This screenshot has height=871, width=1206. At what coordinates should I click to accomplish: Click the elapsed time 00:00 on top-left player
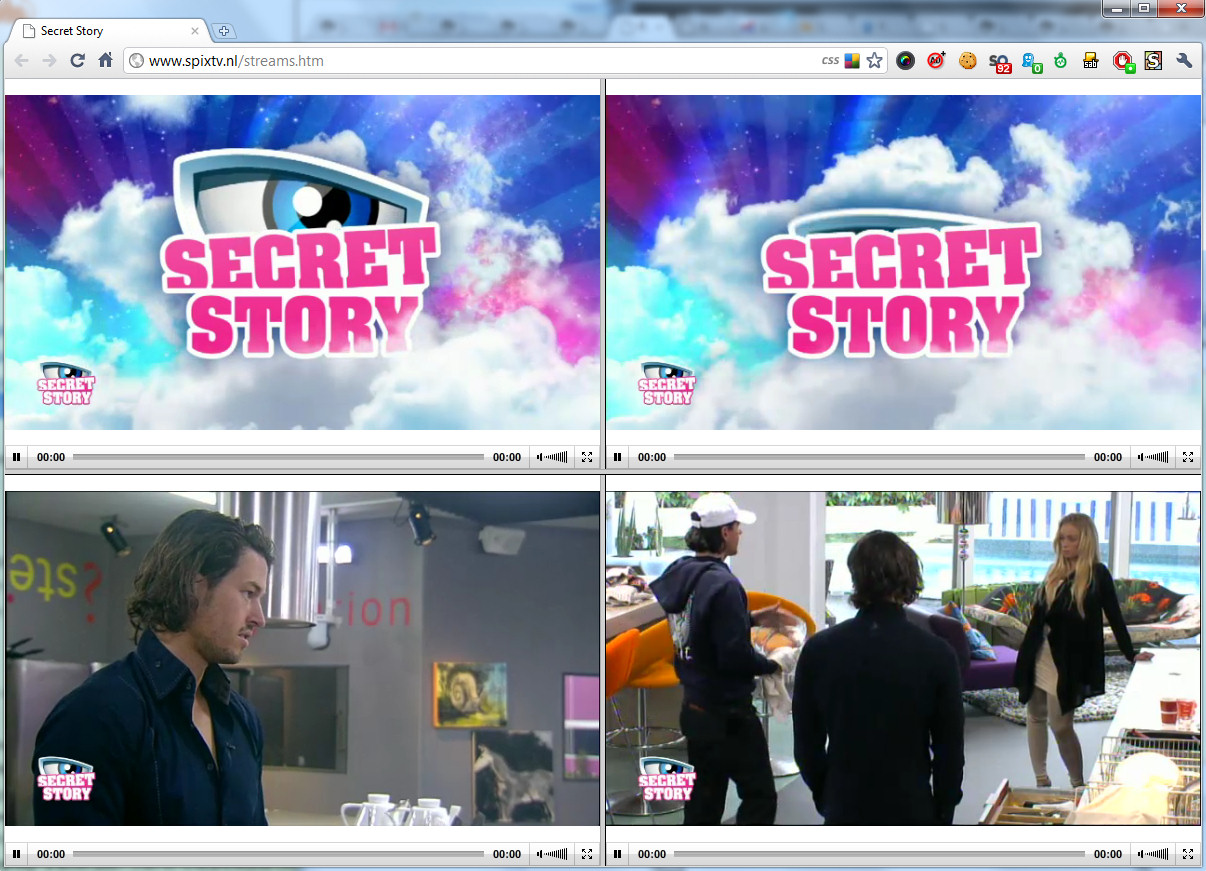click(51, 457)
